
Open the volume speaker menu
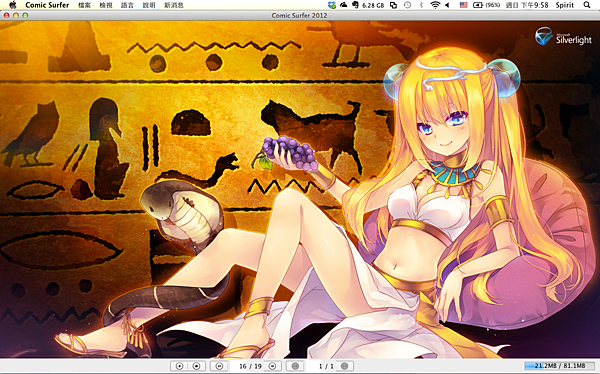[447, 5]
